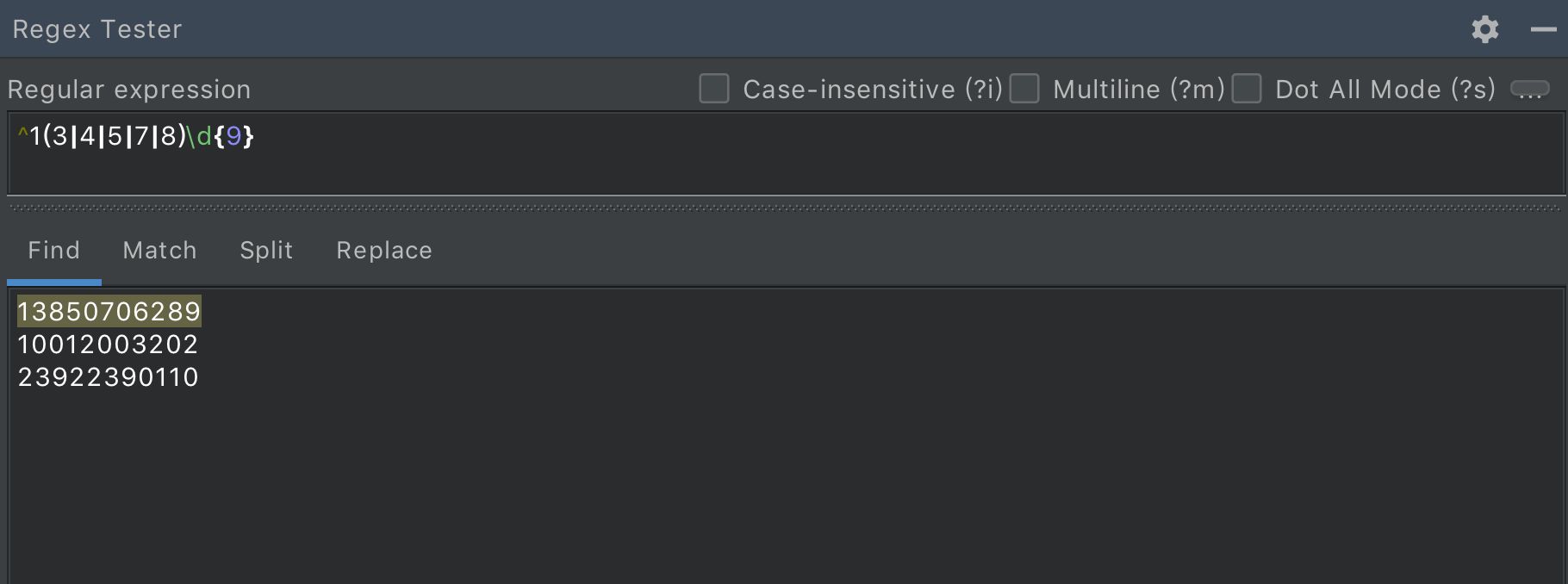Click the Regex Tester panel title
The image size is (1568, 584).
[x=97, y=29]
